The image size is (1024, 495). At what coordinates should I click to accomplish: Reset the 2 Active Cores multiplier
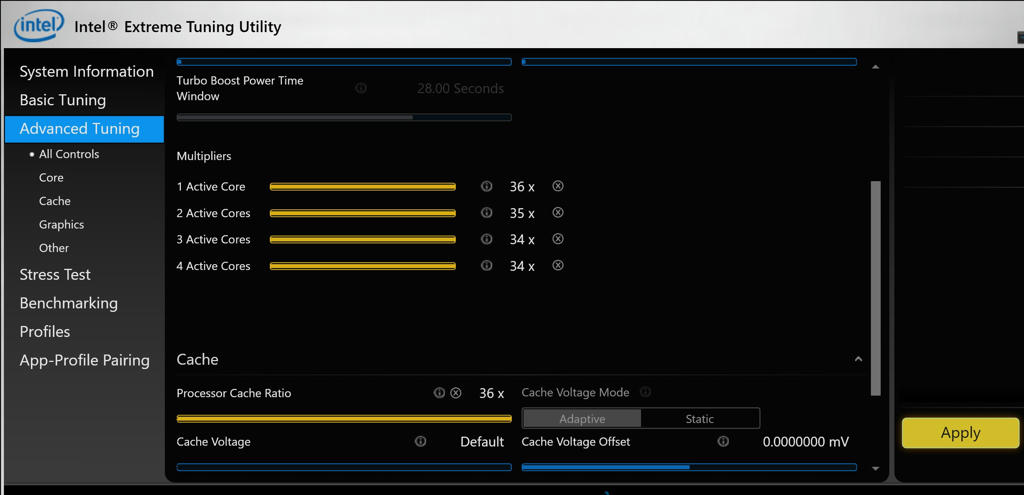[x=558, y=213]
